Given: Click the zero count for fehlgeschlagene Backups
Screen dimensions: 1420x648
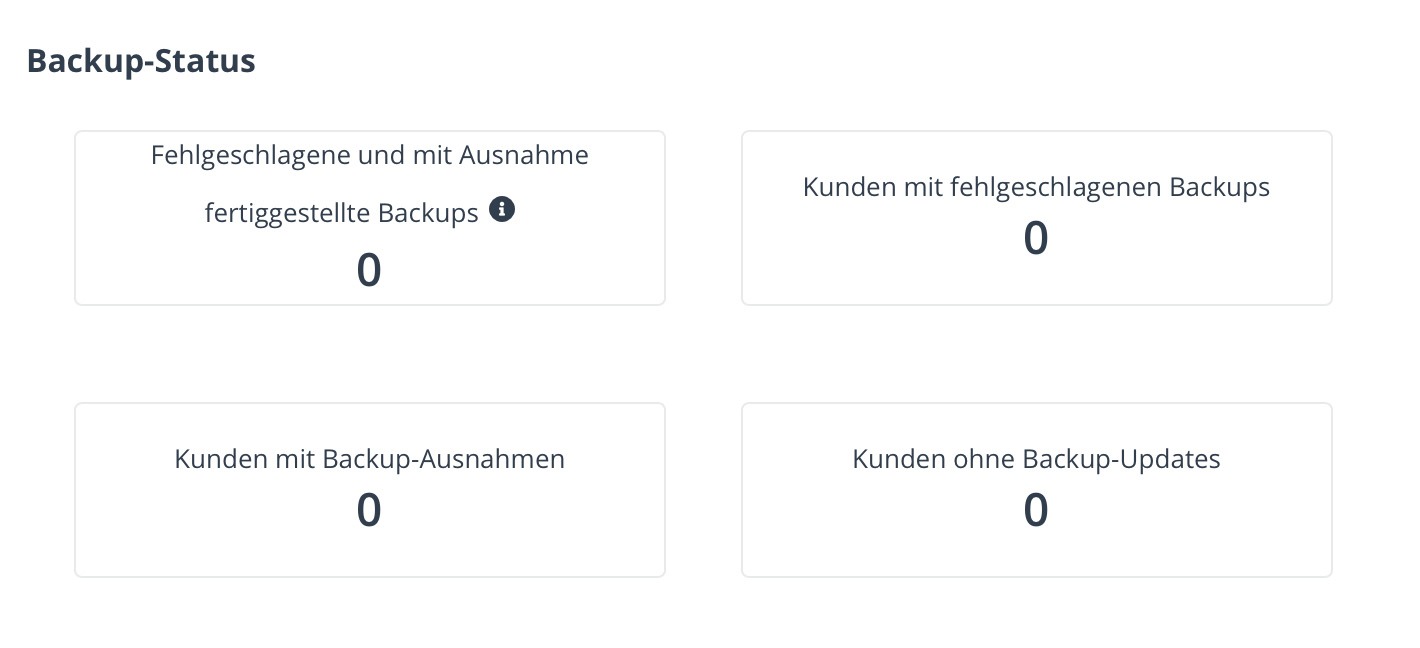Looking at the screenshot, I should point(369,269).
